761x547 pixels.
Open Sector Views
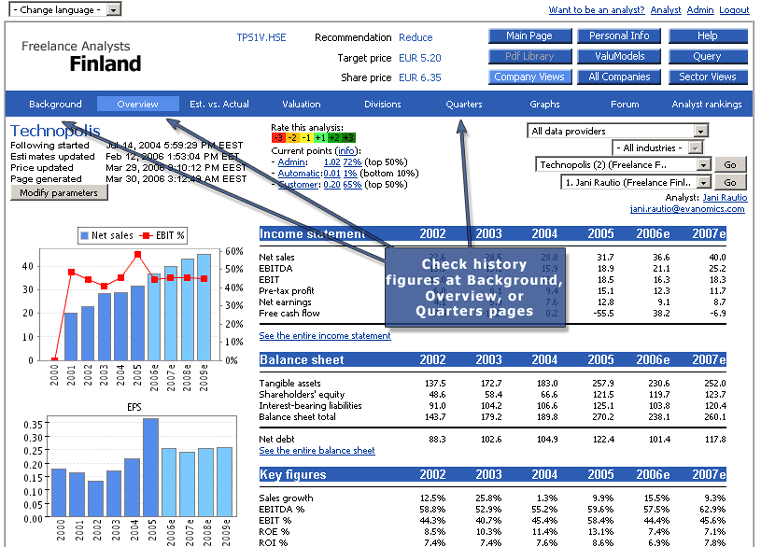click(x=708, y=77)
